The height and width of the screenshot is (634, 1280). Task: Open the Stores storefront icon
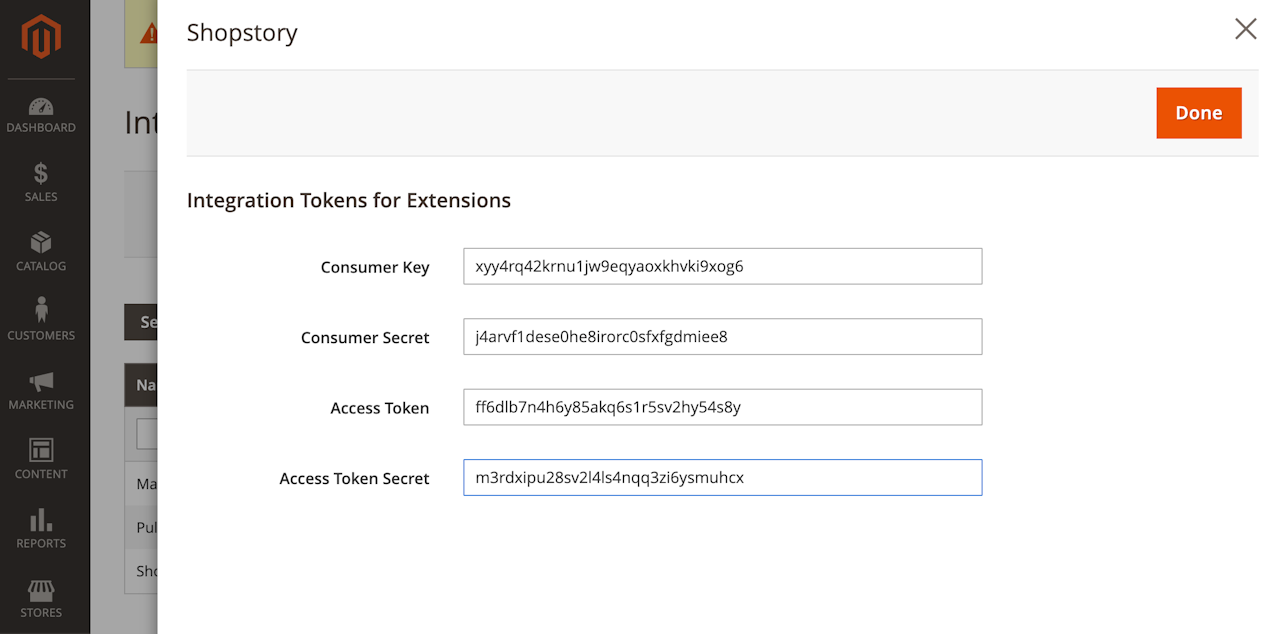(x=41, y=589)
